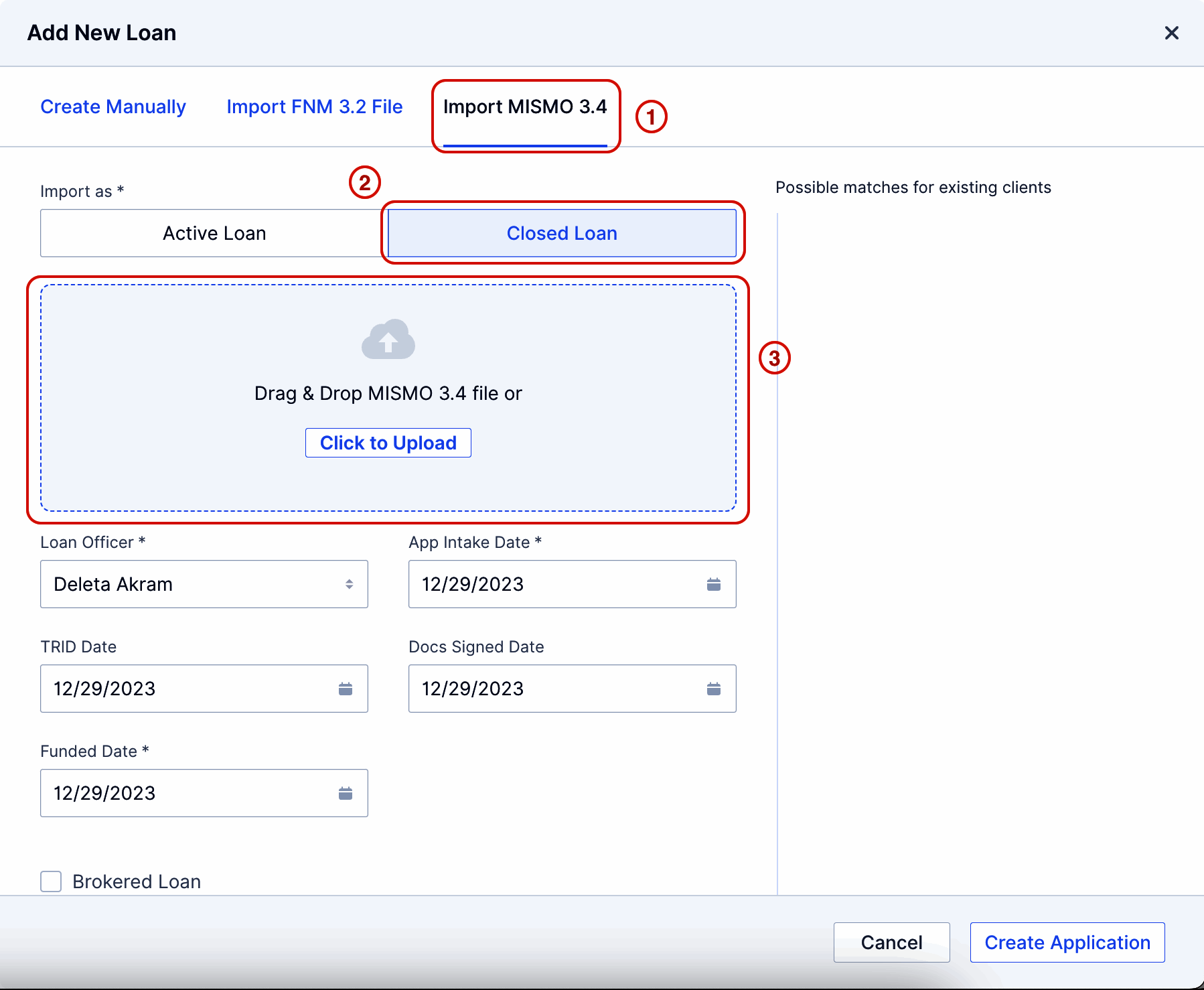Switch to the Create Manually tab
Image resolution: width=1204 pixels, height=990 pixels.
click(x=113, y=107)
